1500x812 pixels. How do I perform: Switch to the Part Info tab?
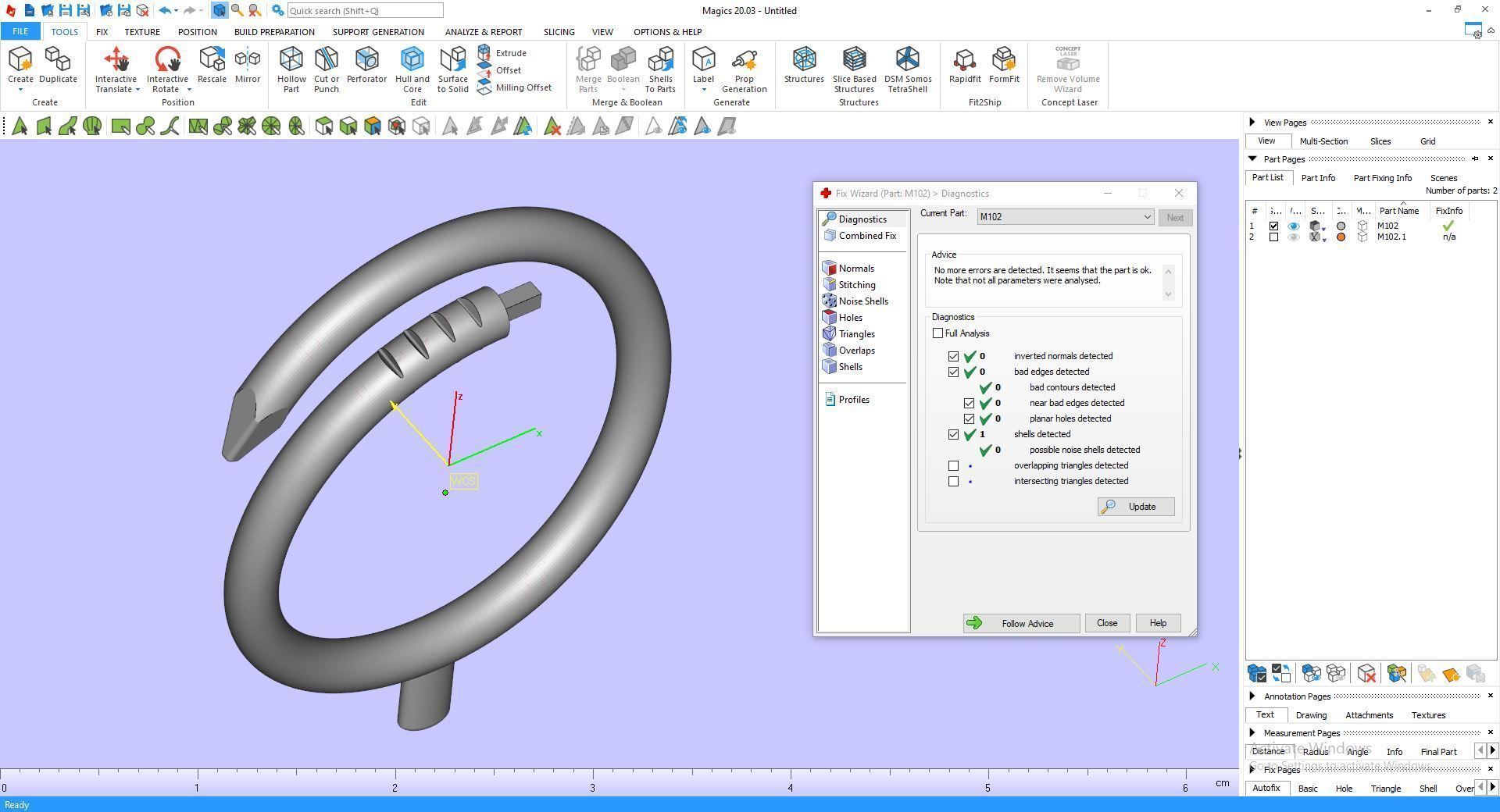[x=1318, y=178]
